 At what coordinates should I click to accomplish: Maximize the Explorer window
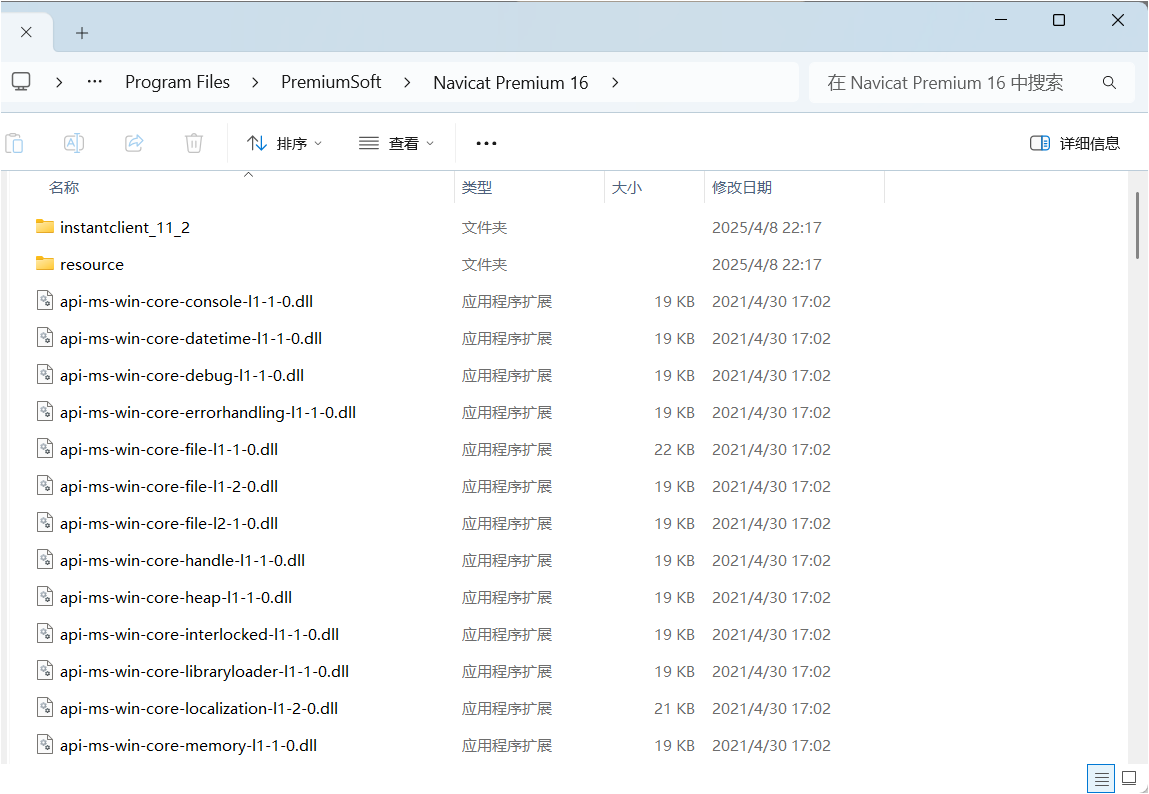[1058, 21]
